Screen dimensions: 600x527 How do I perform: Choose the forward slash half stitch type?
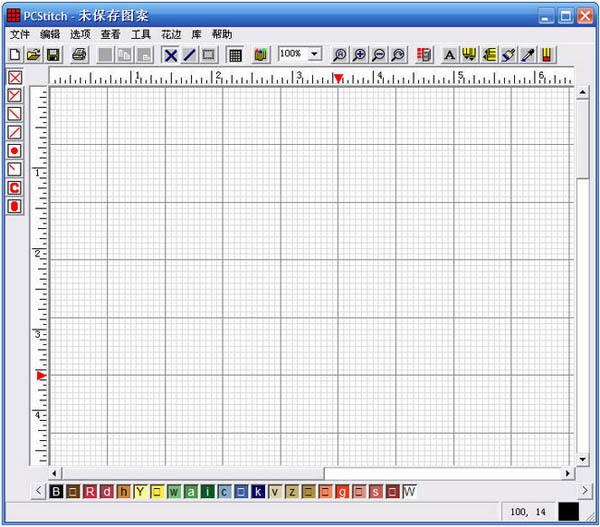[x=15, y=132]
